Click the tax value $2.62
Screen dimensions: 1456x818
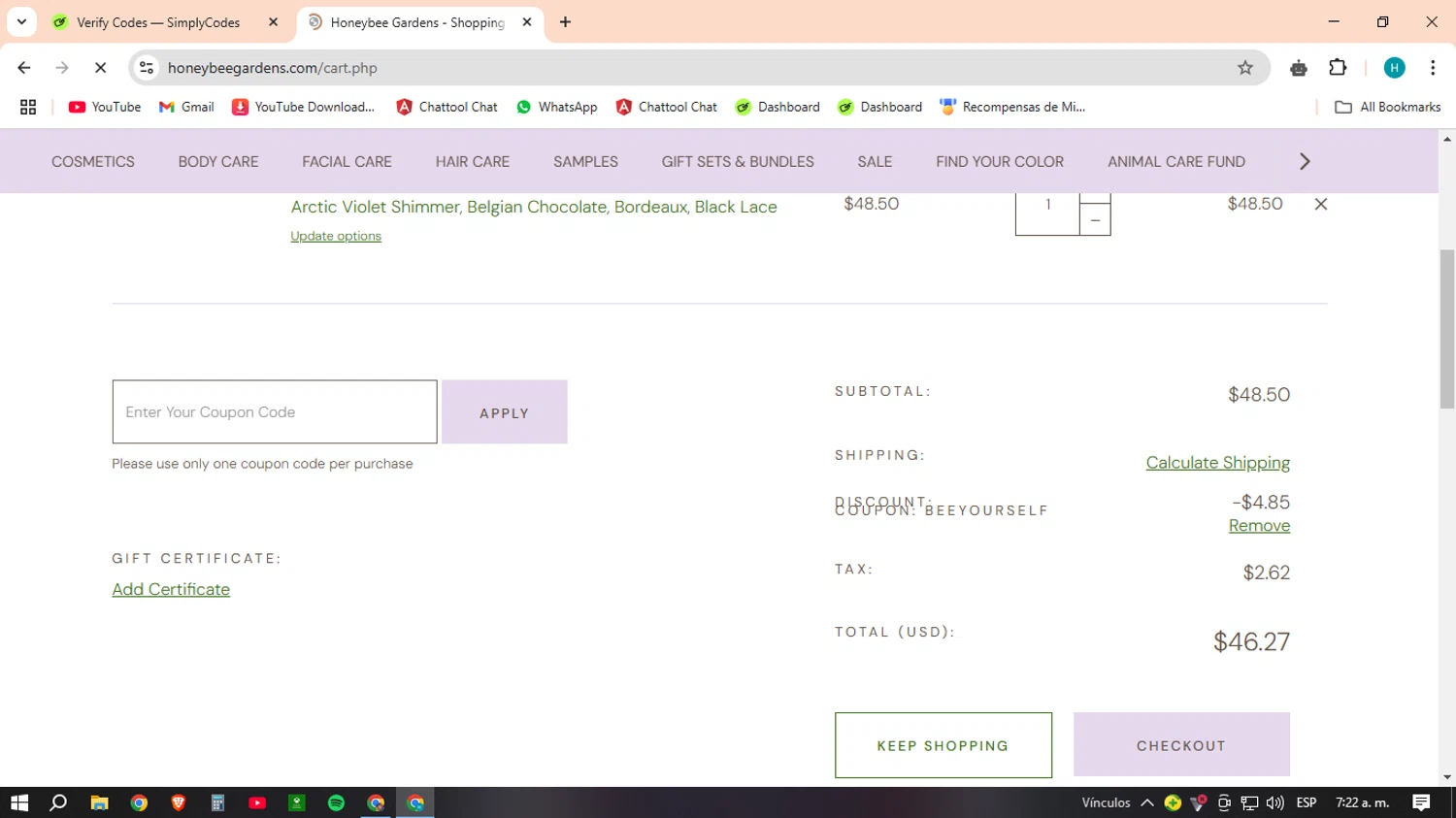pos(1267,573)
